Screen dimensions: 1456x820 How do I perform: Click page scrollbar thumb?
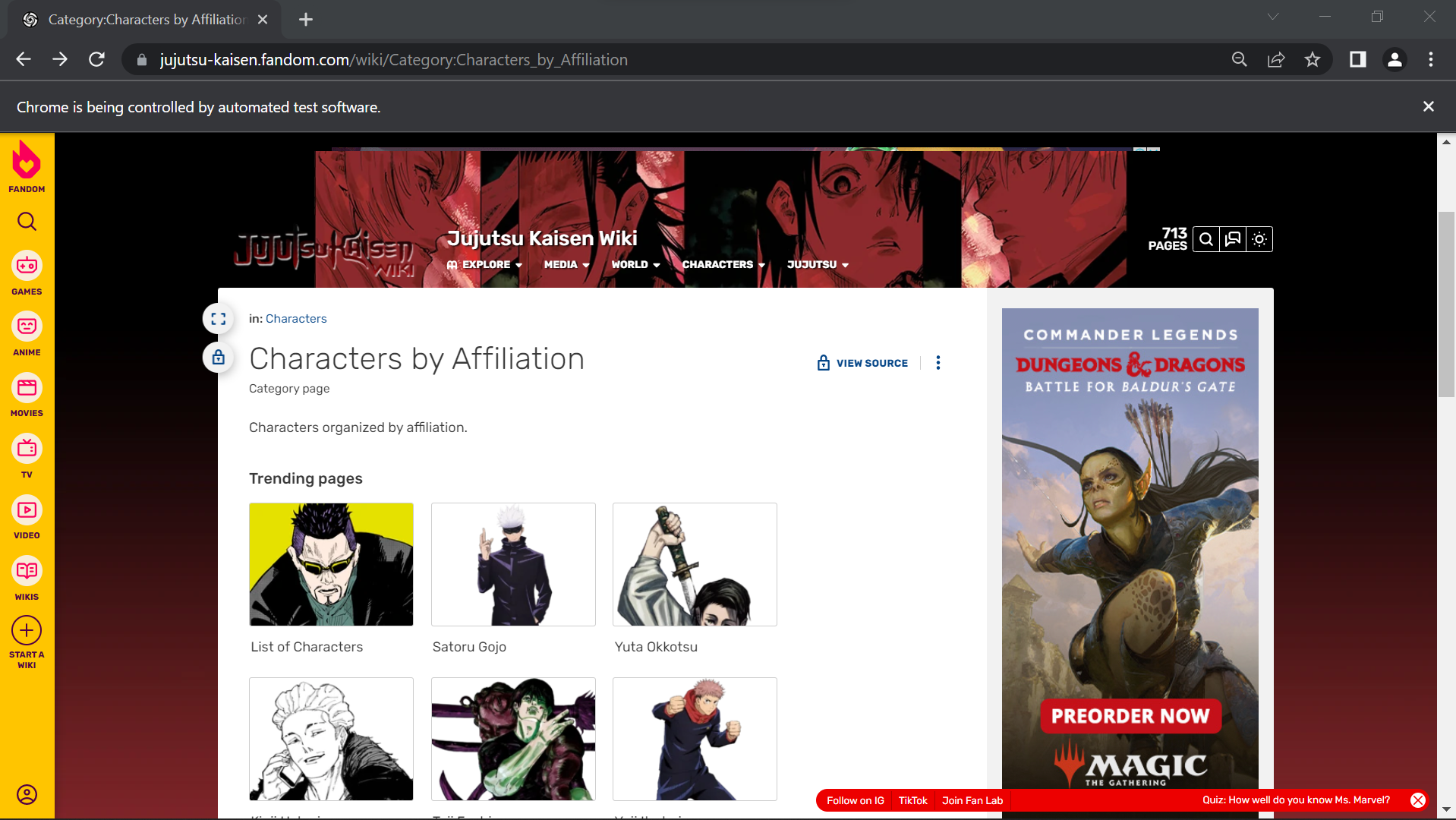pos(1446,304)
